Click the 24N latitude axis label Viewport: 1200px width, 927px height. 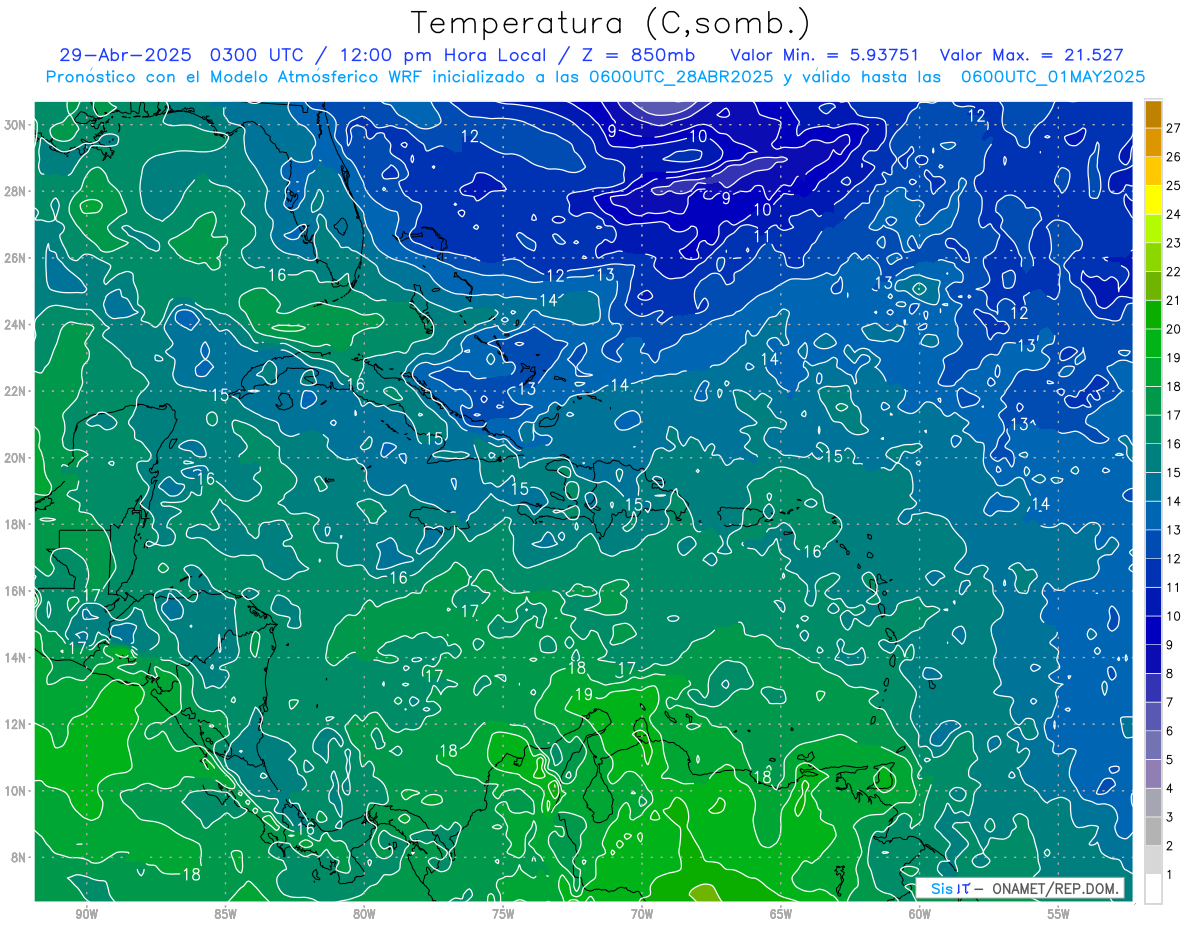coord(15,325)
